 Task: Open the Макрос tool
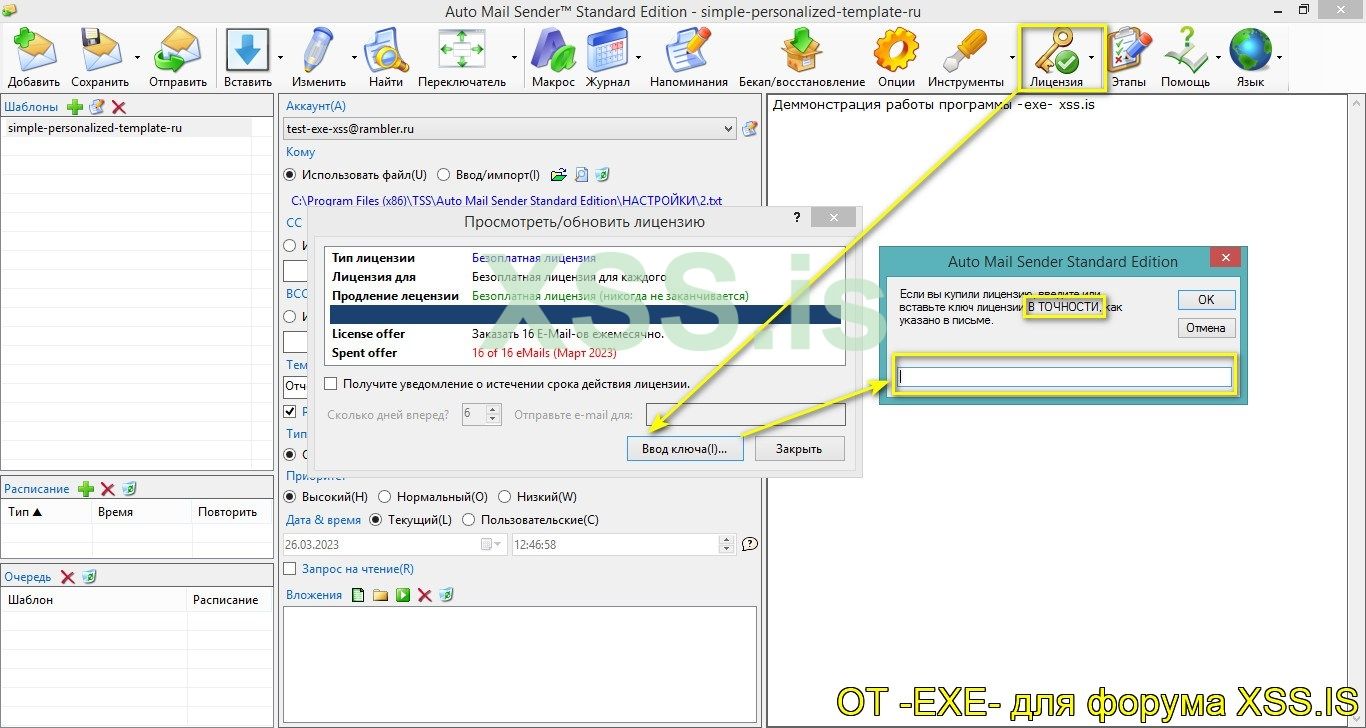[553, 50]
